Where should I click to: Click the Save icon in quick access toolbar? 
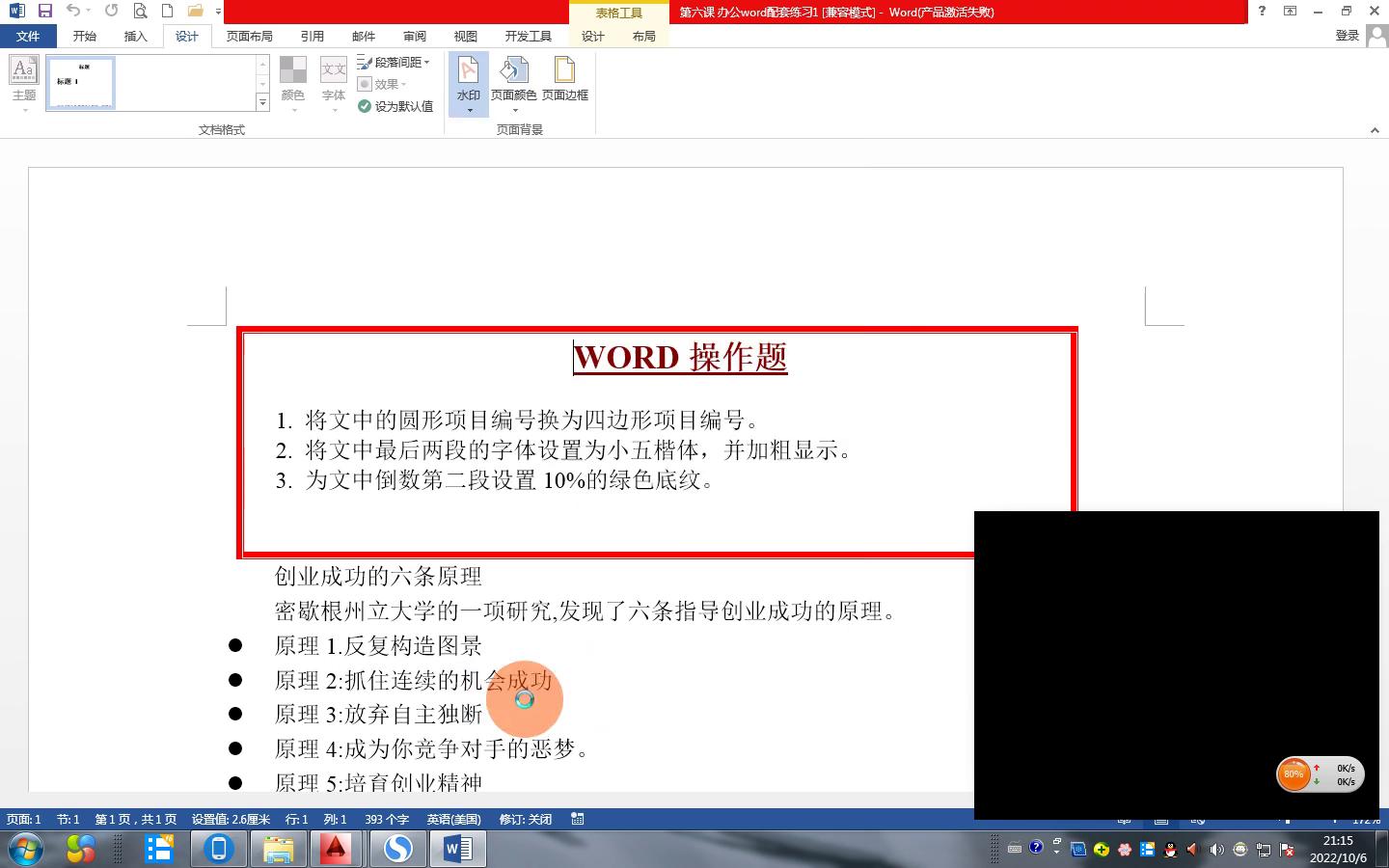44,12
